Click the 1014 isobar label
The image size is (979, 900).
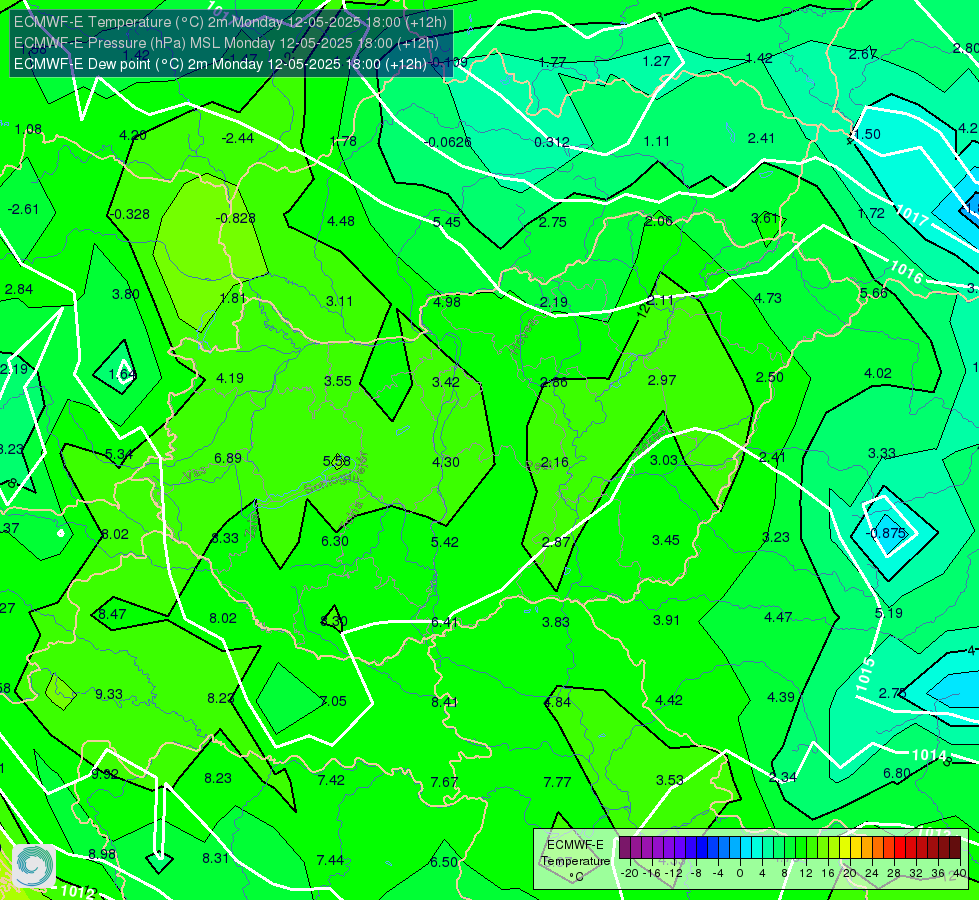tap(929, 755)
